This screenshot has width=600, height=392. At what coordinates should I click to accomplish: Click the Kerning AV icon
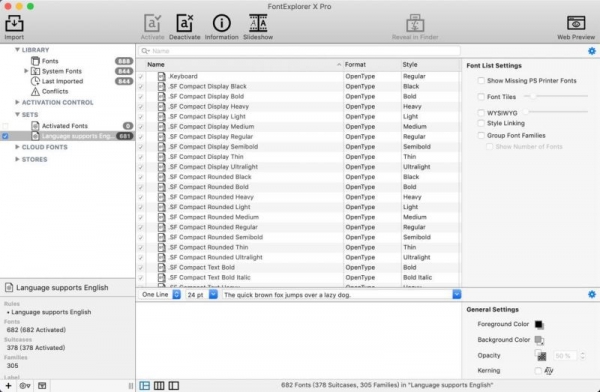click(549, 371)
